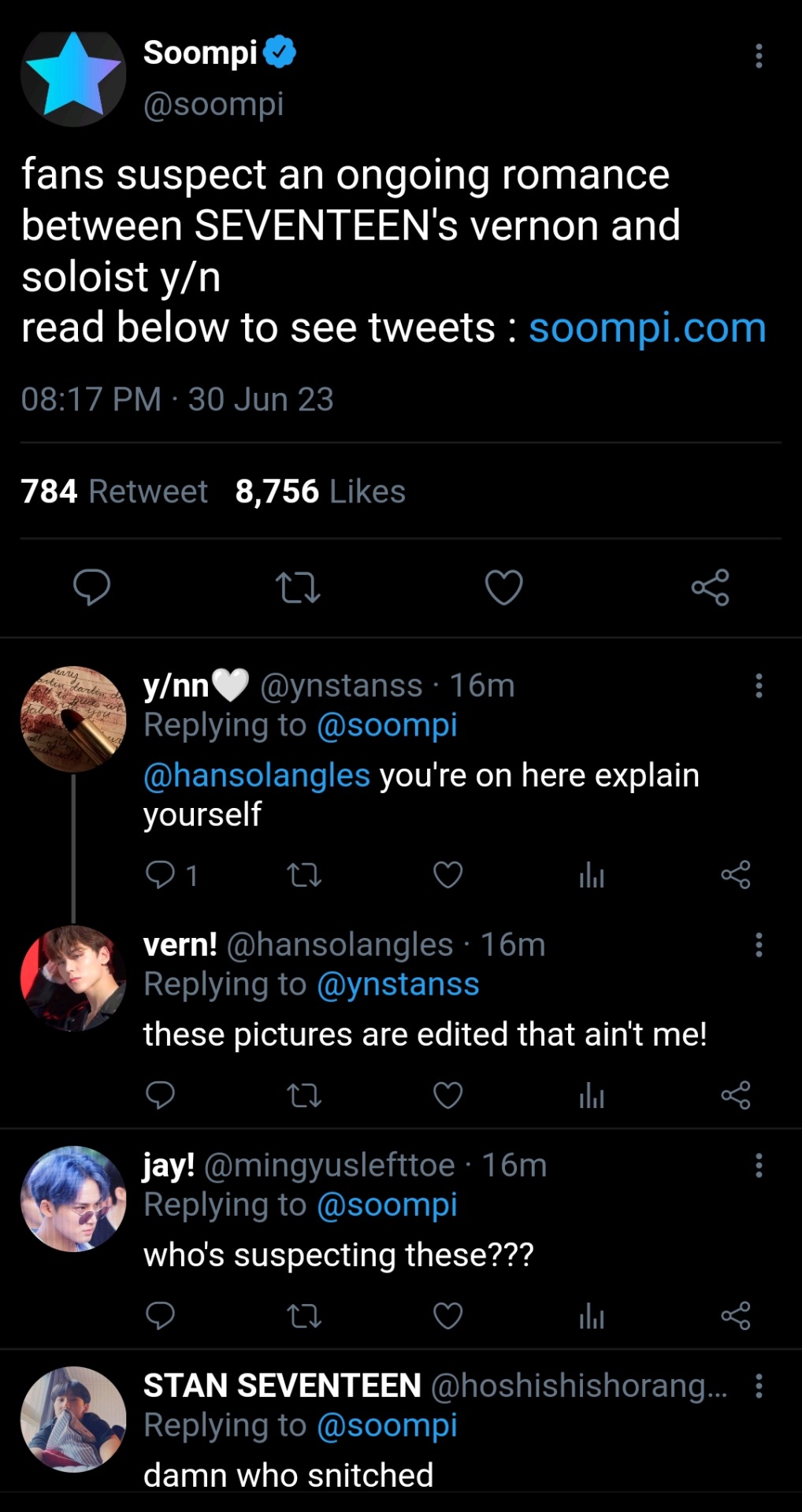
Task: Like y/nn's reply mentioning @hansolangles
Action: point(447,875)
